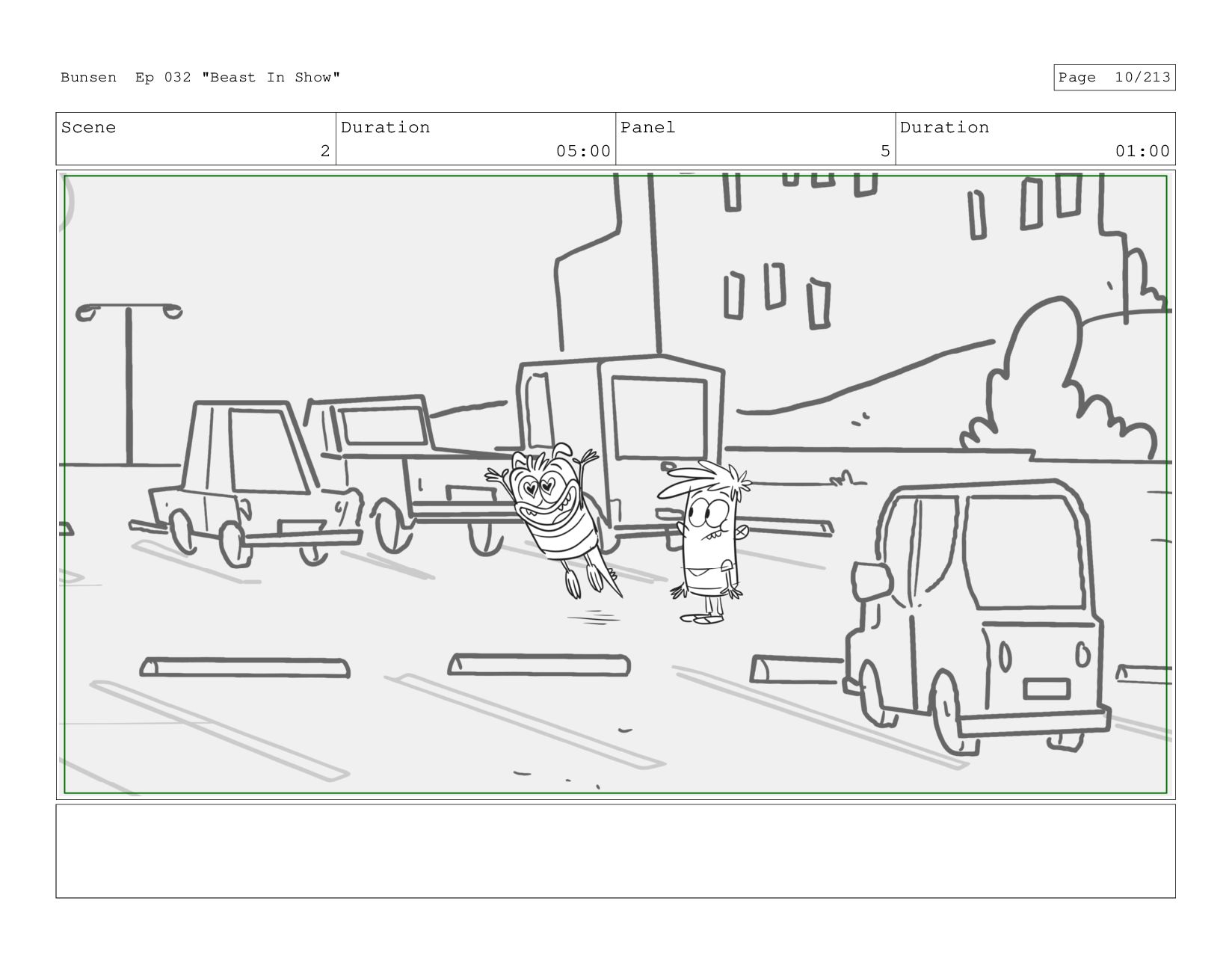Click the 'Scene' header label
Screen dimensions: 1232x954
click(88, 127)
